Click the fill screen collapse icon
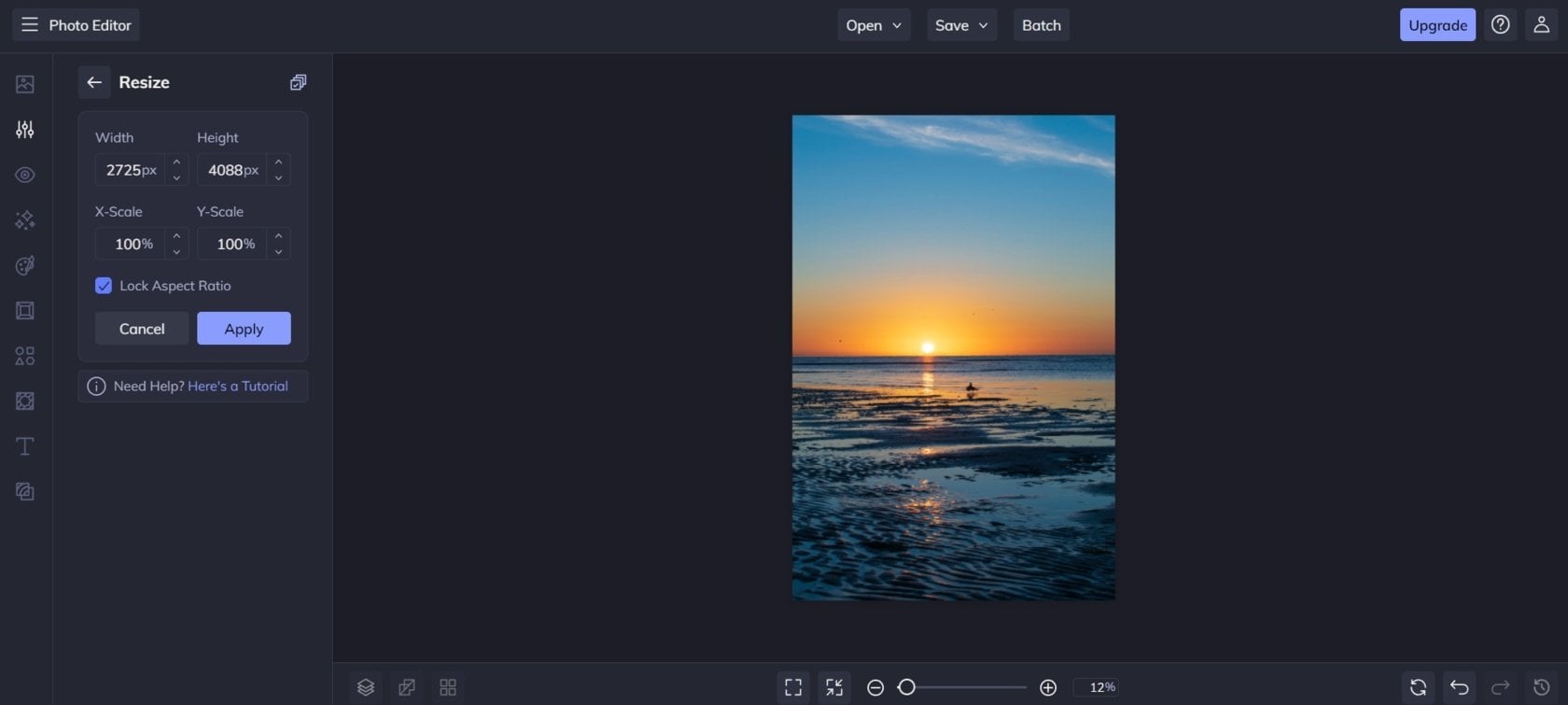This screenshot has height=705, width=1568. coord(834,687)
